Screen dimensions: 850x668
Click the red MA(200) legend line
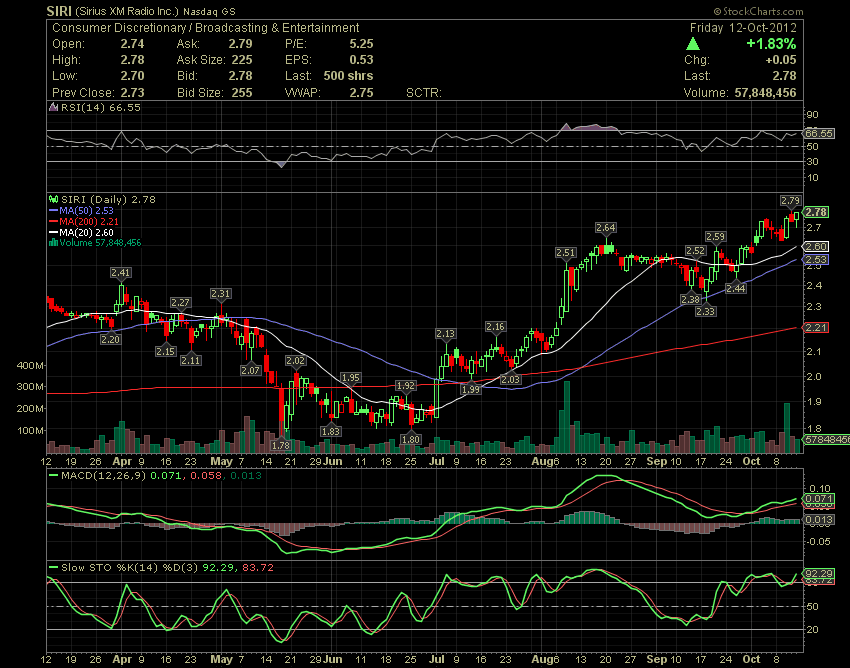coord(53,221)
